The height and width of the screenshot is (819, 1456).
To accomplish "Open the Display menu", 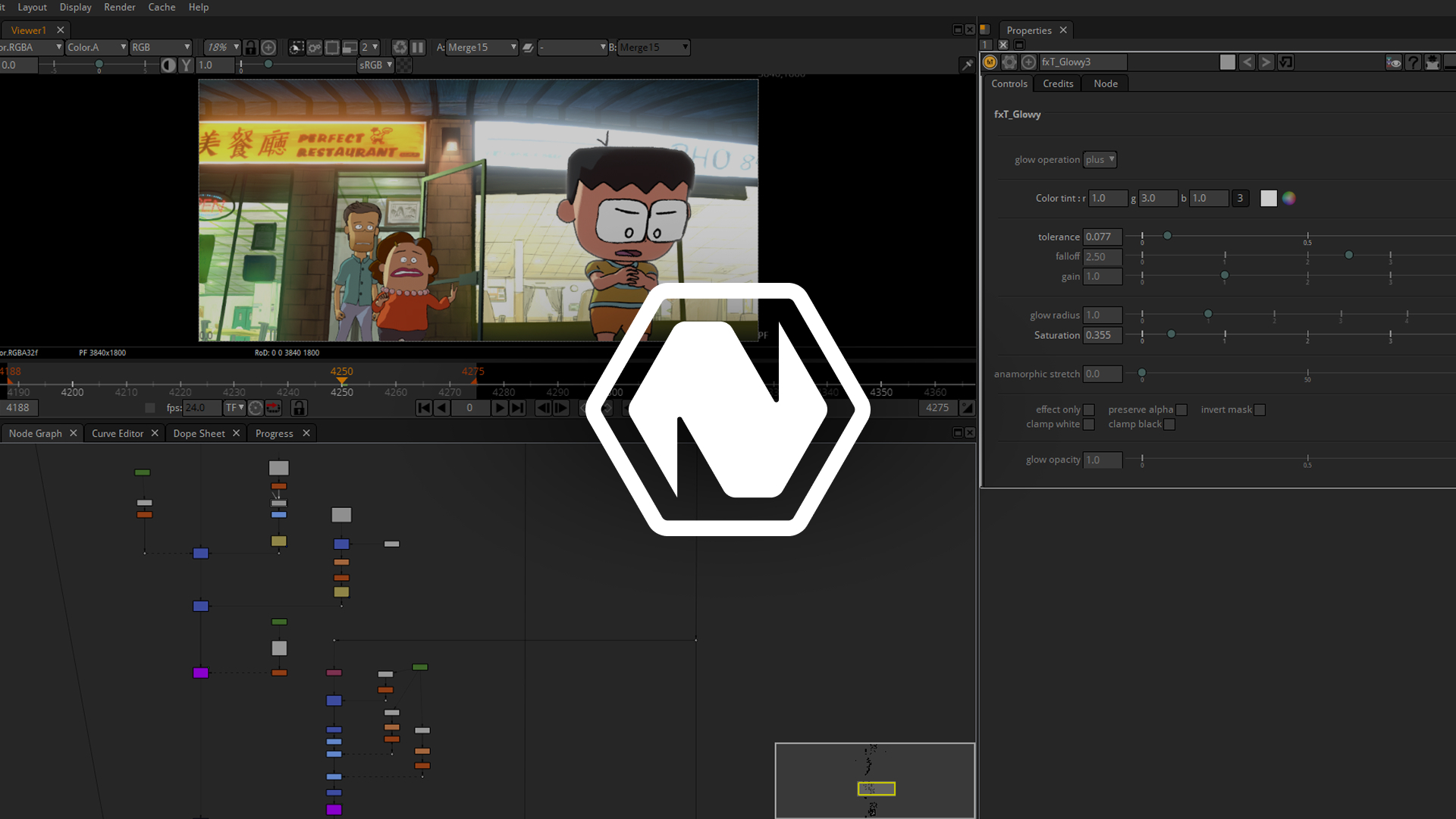I will (75, 8).
